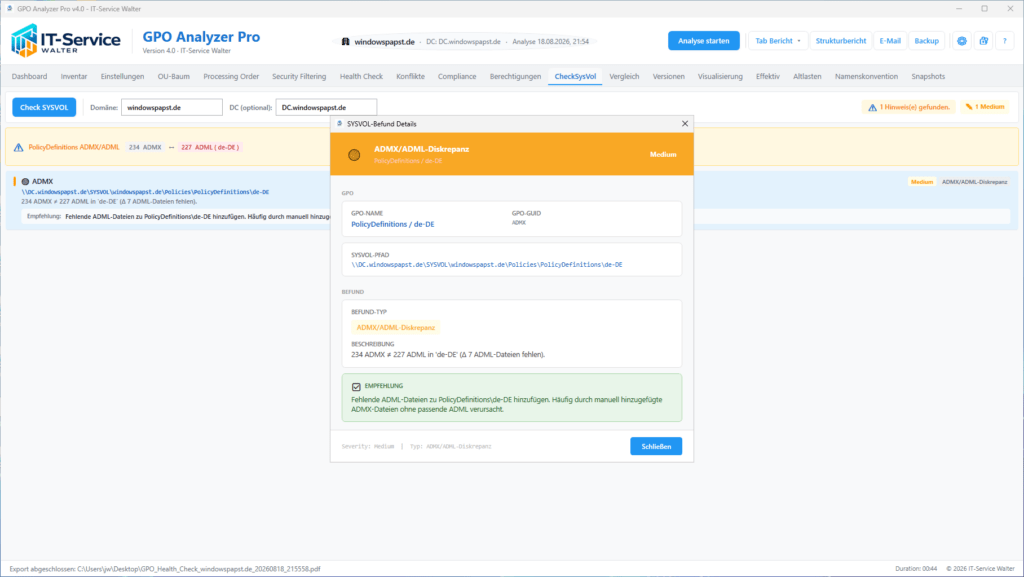Toggle the Empfehlung checkbox icon

click(x=356, y=386)
